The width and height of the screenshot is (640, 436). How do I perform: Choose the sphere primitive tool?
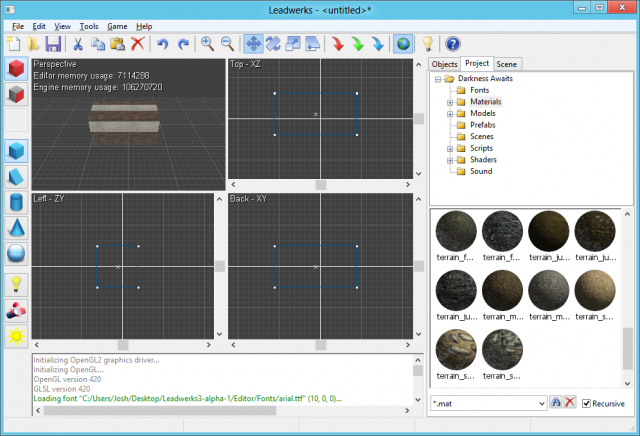[17, 254]
